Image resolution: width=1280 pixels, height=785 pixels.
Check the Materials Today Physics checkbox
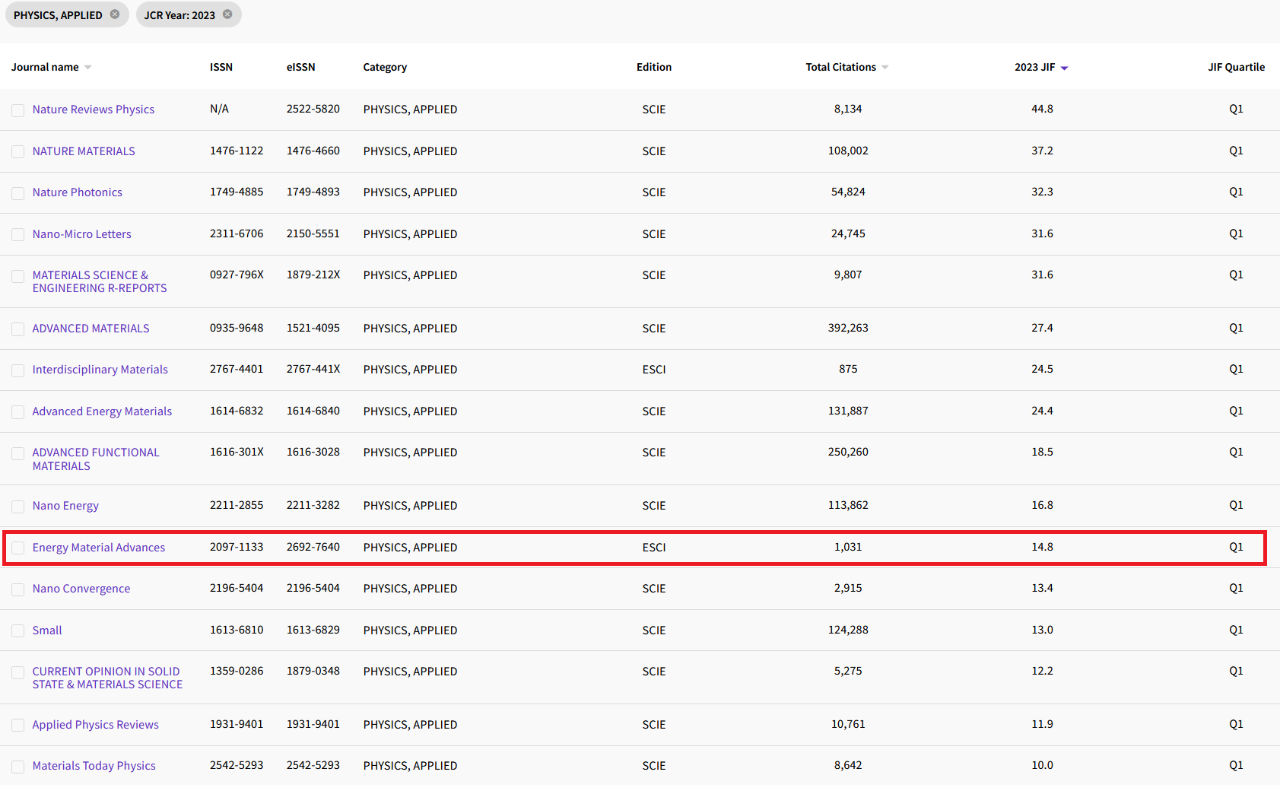pyautogui.click(x=18, y=766)
